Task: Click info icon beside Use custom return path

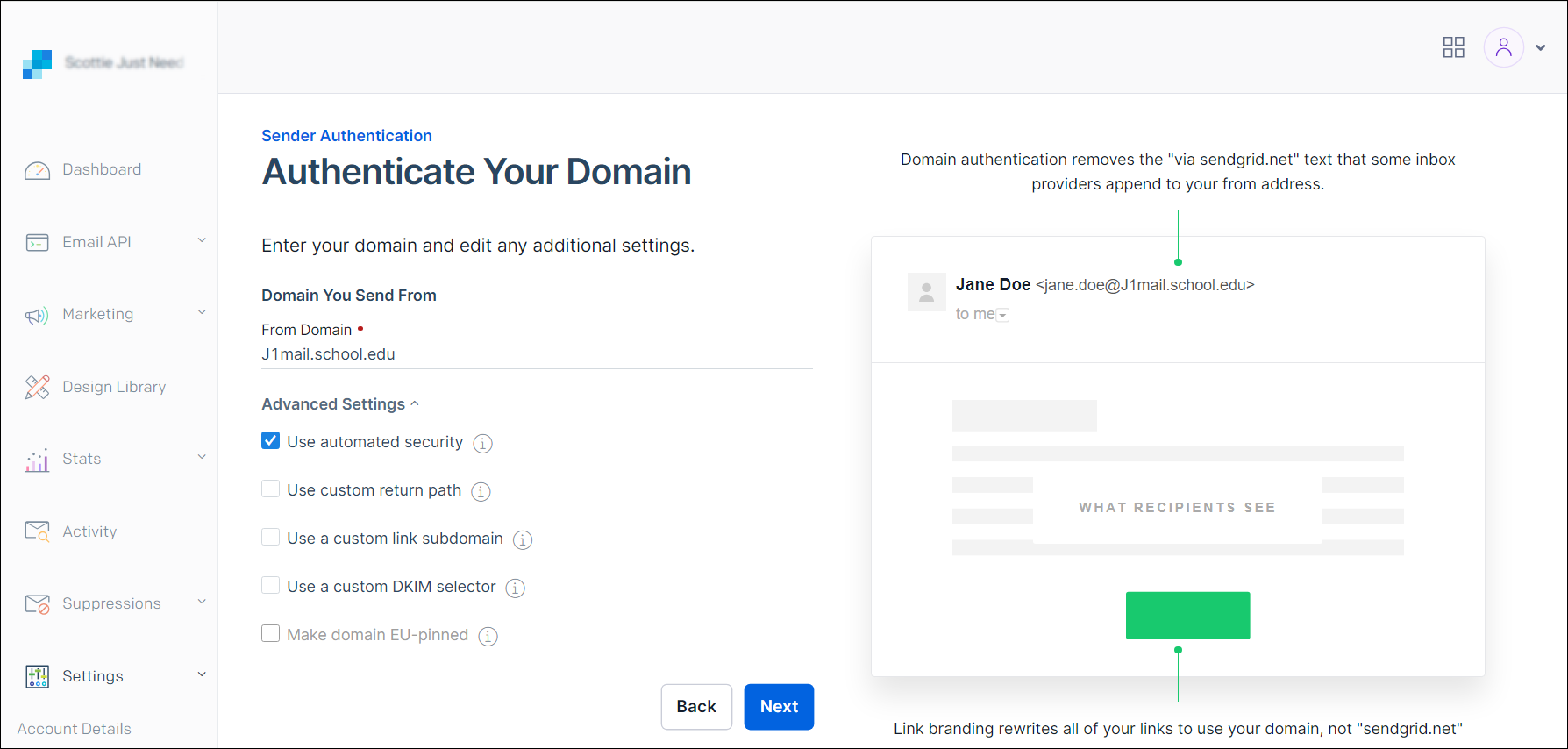Action: coord(481,492)
